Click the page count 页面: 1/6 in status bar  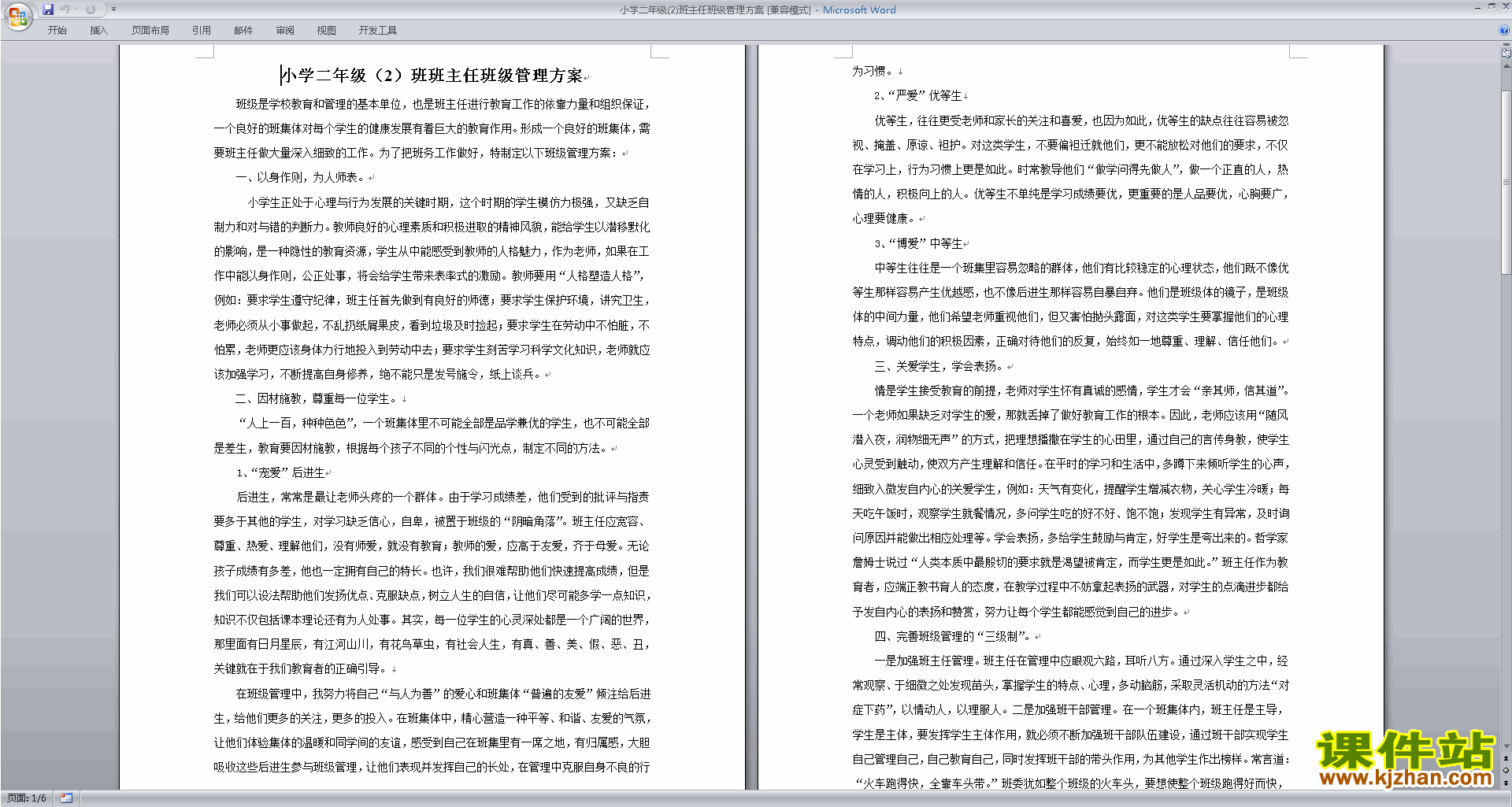(27, 798)
